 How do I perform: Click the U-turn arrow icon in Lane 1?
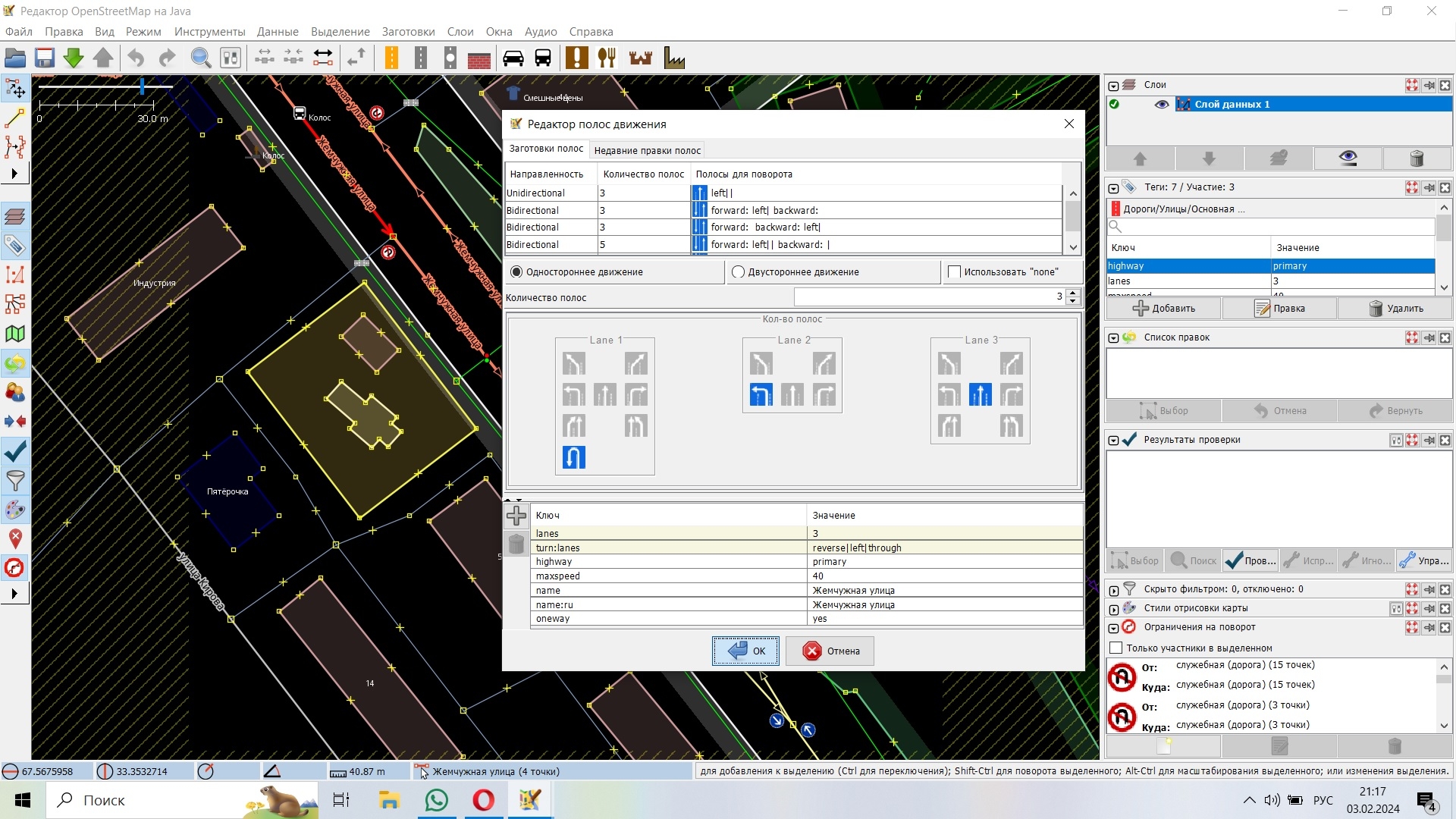tap(574, 457)
